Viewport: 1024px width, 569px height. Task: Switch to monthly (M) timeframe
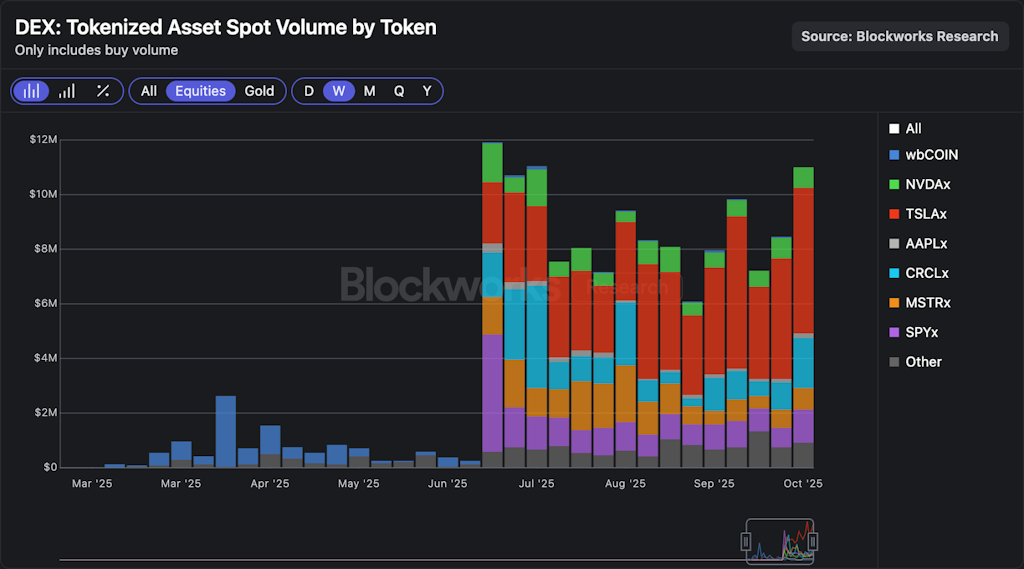369,91
